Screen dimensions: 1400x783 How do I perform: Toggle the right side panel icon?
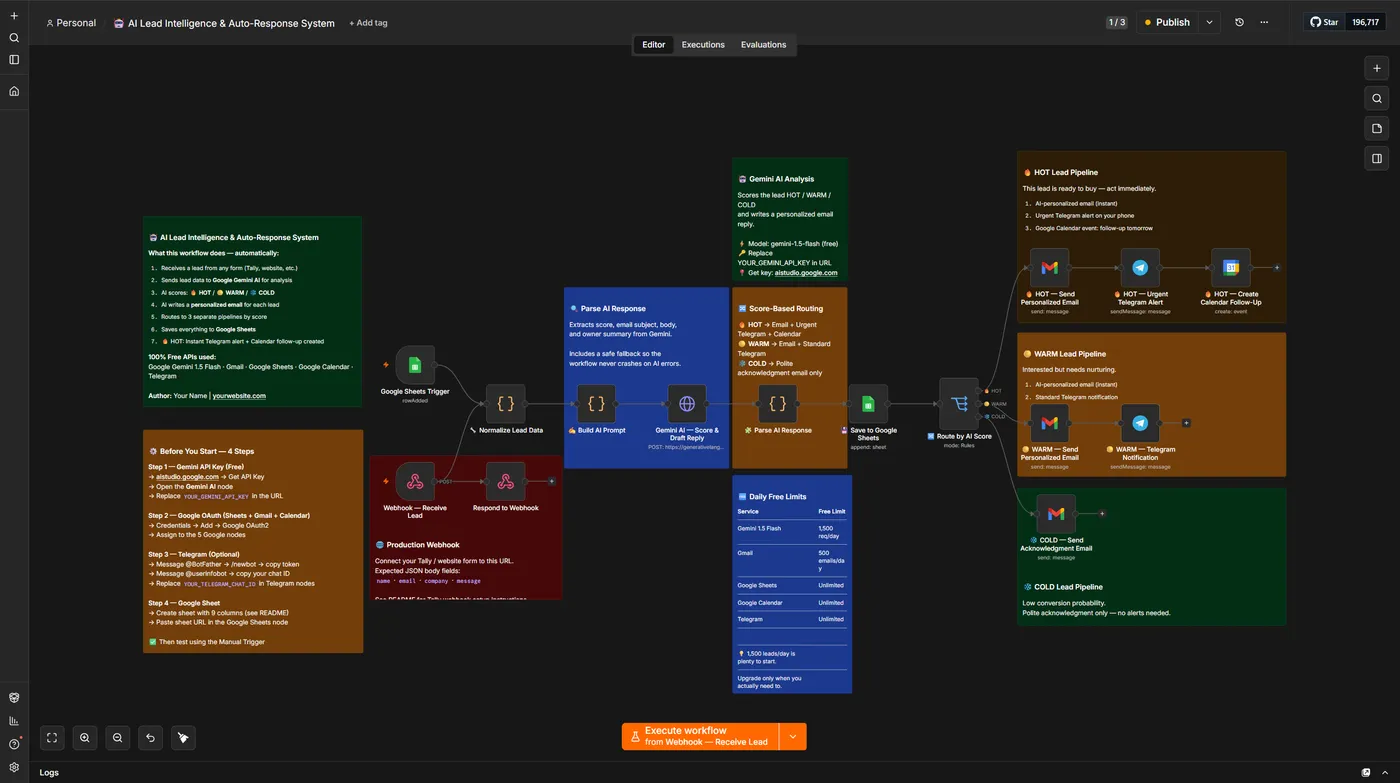pyautogui.click(x=1377, y=158)
